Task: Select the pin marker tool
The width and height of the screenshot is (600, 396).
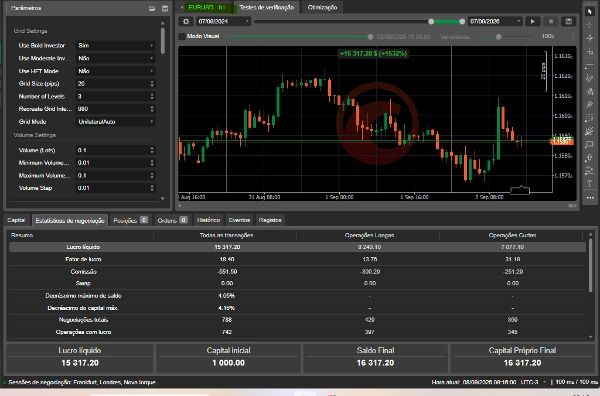Action: [590, 104]
